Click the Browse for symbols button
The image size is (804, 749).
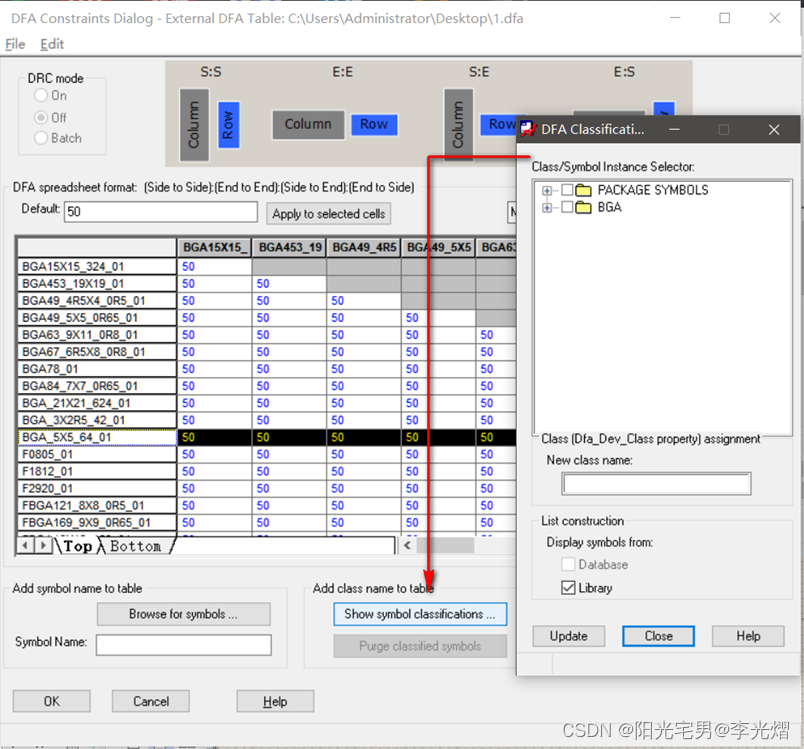[183, 613]
